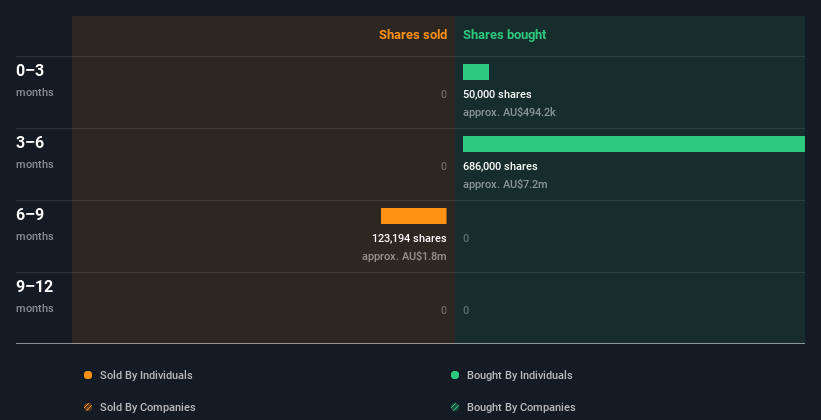Click the striped Bought By Companies legend icon
821x420 pixels.
point(455,407)
